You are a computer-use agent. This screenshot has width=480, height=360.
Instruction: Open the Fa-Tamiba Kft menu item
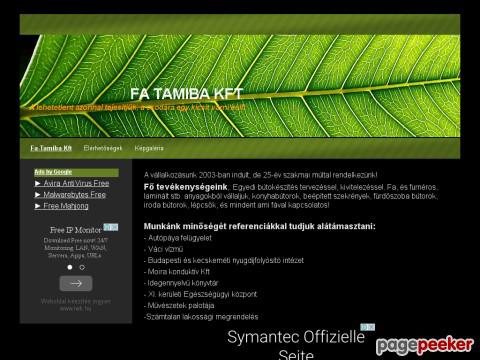(x=51, y=148)
